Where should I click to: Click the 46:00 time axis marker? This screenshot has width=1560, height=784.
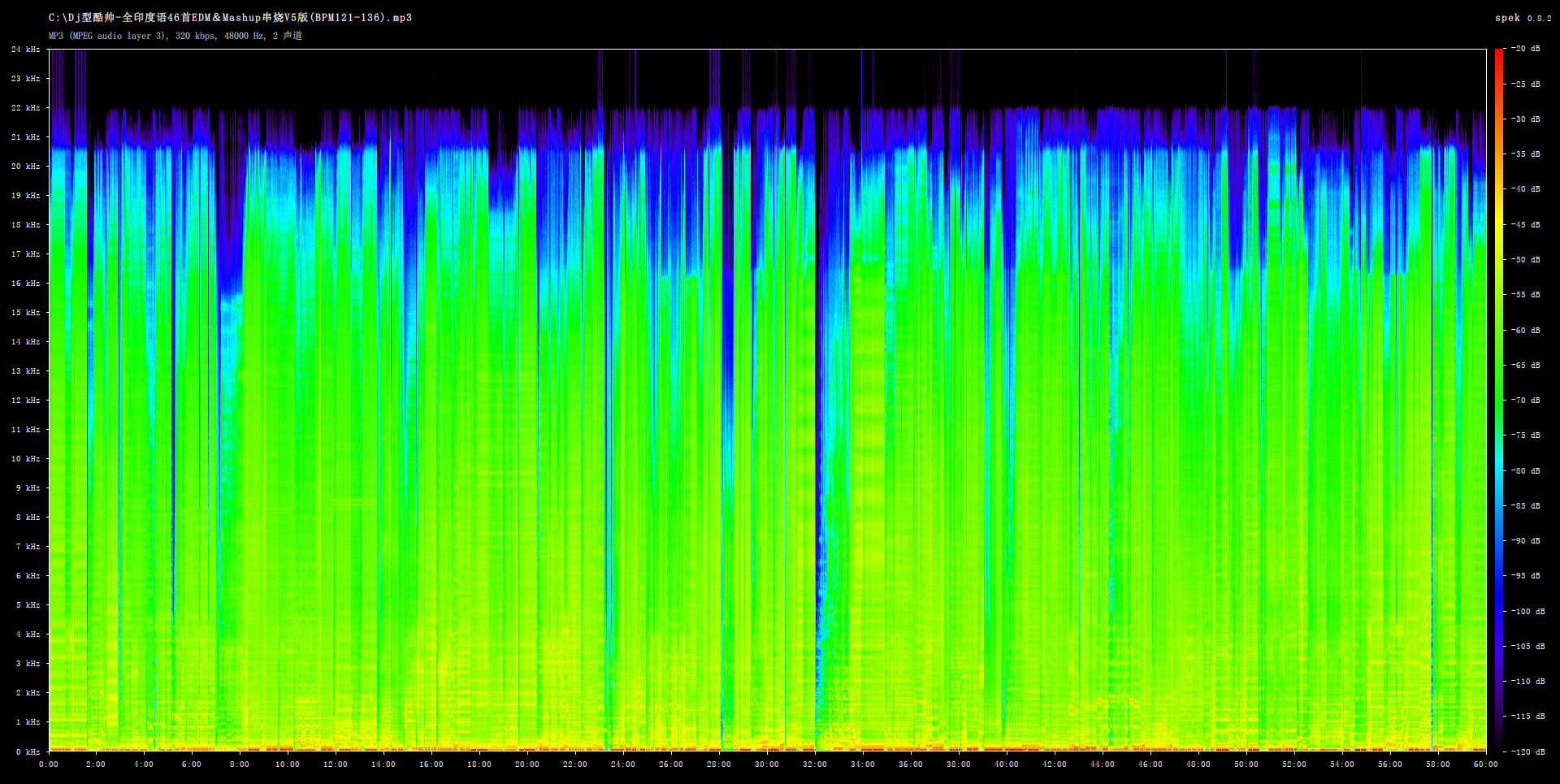1150,765
